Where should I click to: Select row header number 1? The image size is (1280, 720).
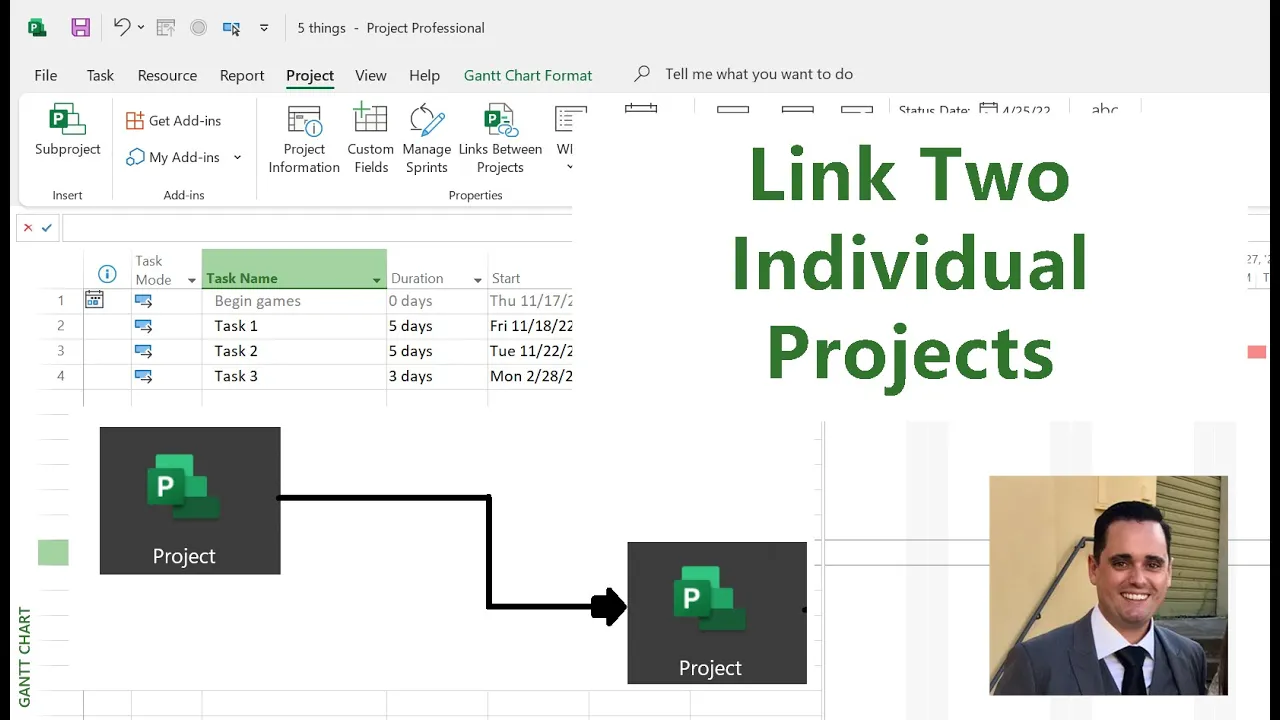coord(61,301)
